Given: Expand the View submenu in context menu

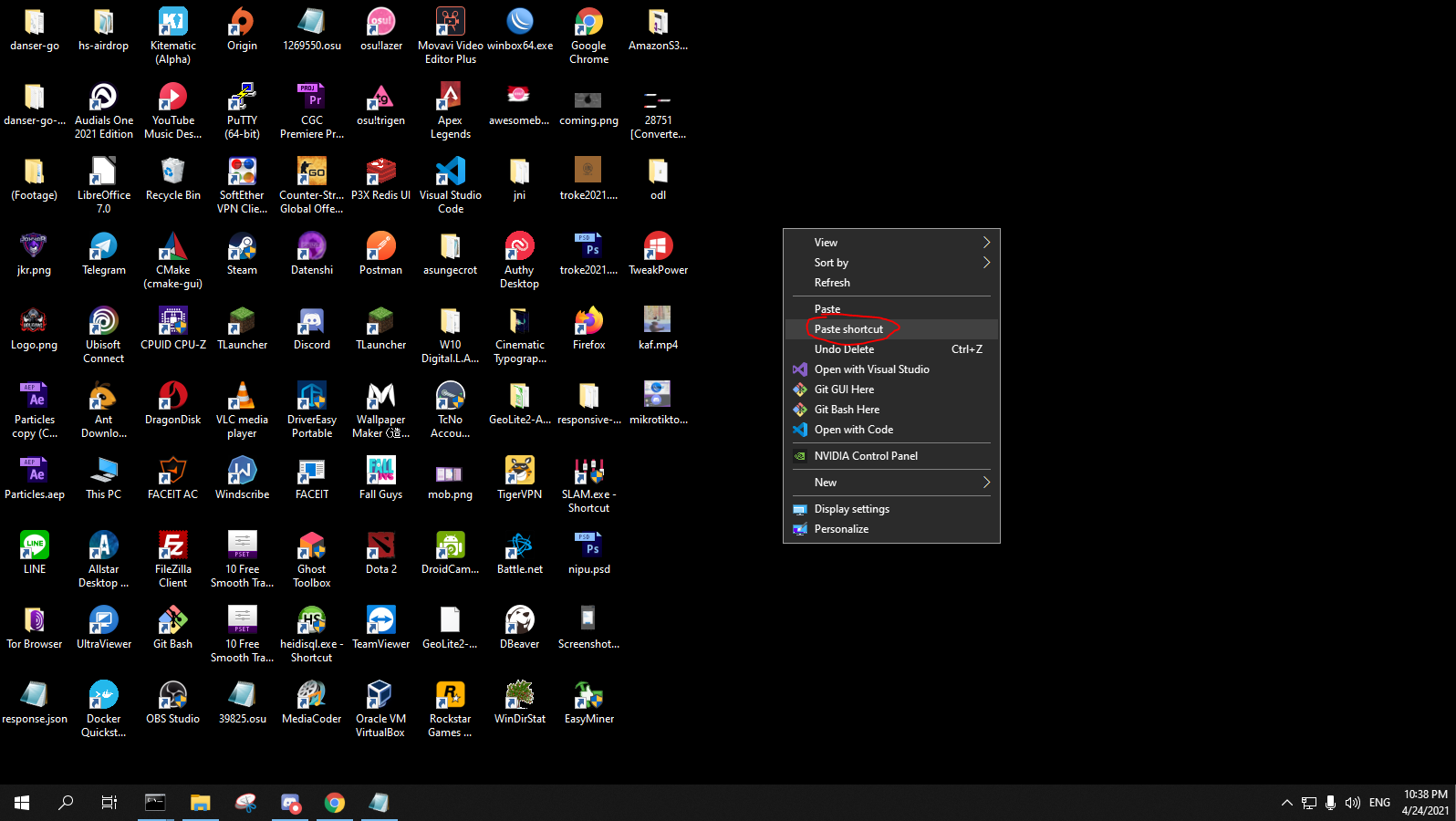Looking at the screenshot, I should click(x=891, y=243).
